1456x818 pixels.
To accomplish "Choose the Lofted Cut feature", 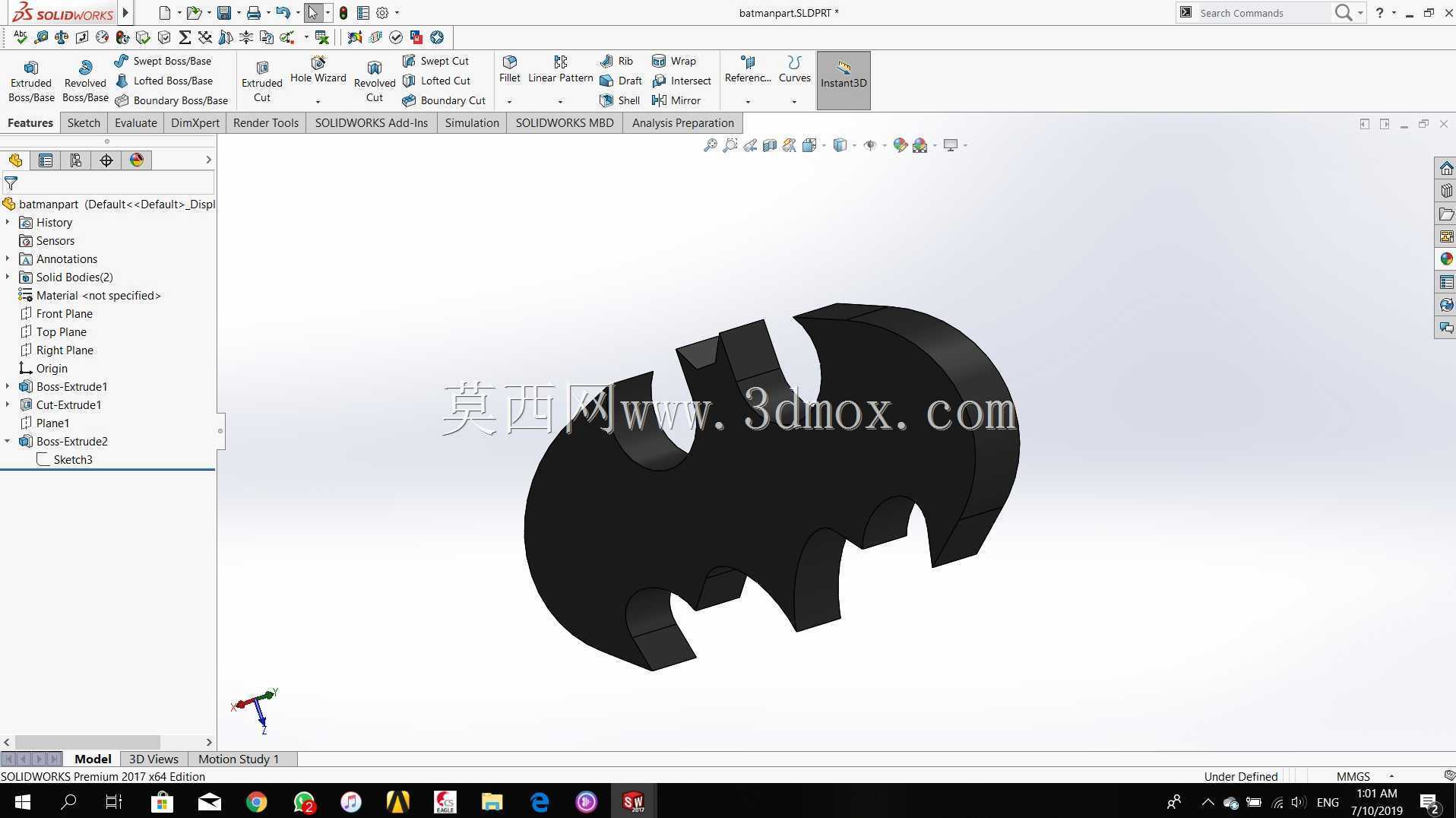I will [x=436, y=81].
